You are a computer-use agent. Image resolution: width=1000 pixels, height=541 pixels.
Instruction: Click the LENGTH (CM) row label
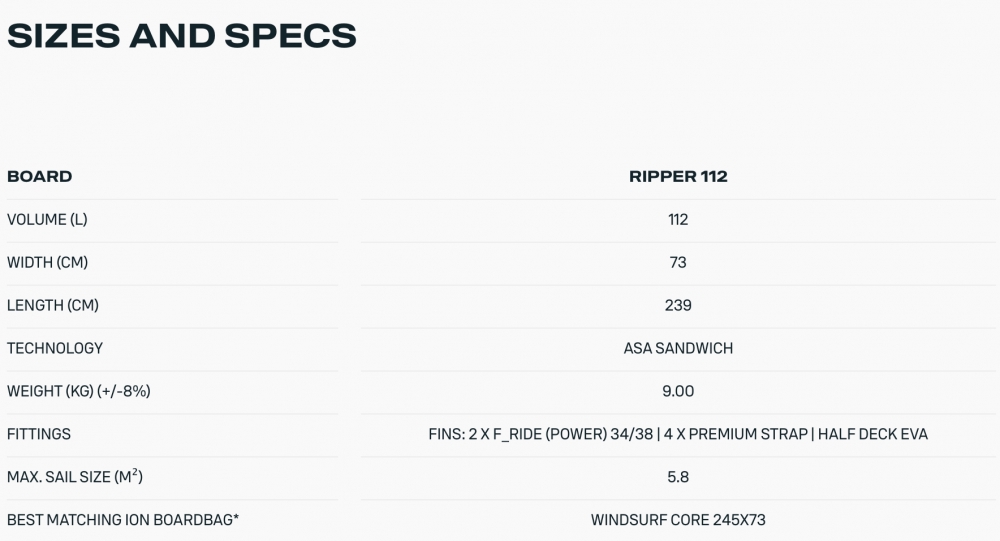pyautogui.click(x=53, y=306)
